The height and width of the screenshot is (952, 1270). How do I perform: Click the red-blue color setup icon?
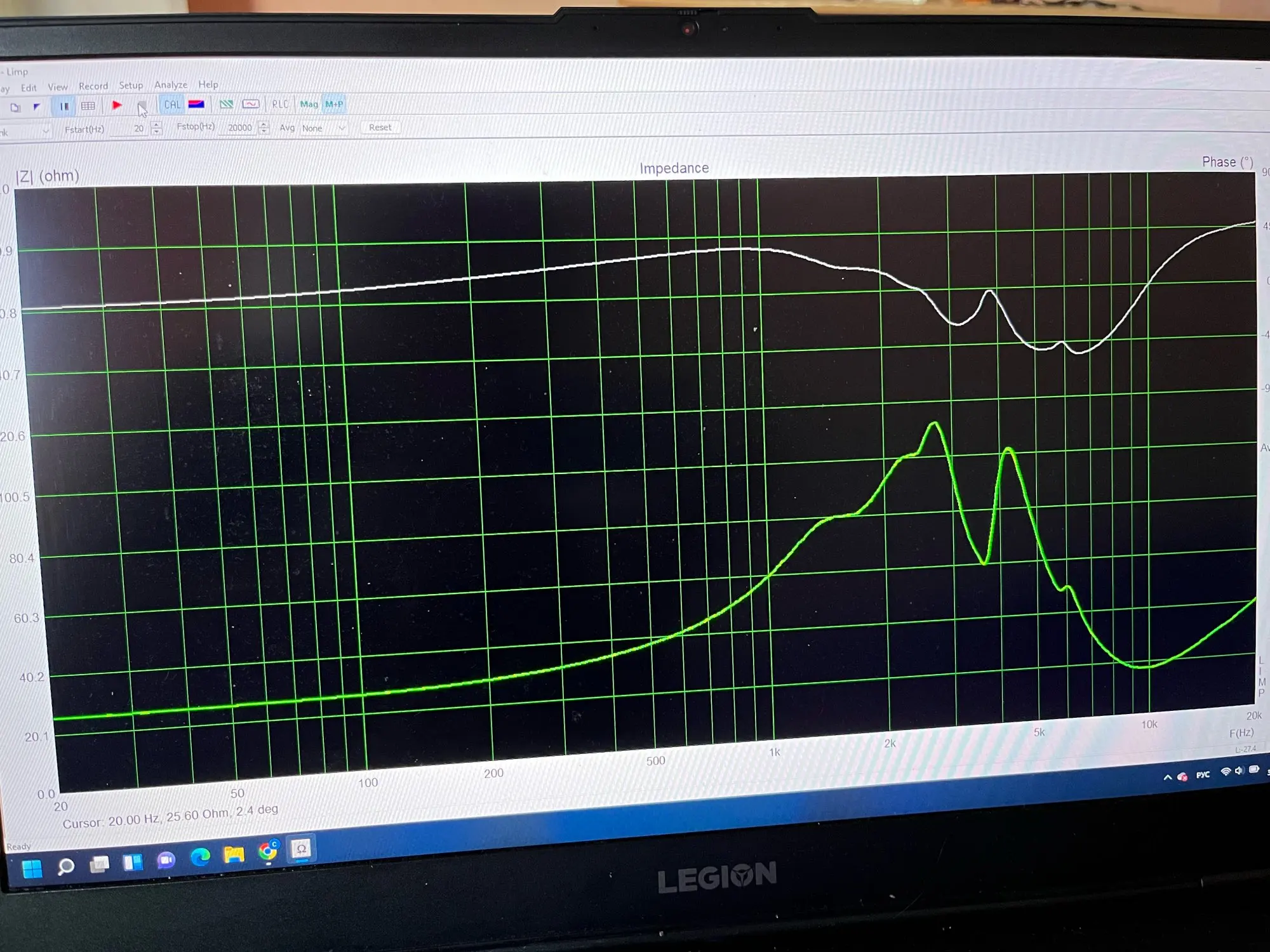[196, 104]
